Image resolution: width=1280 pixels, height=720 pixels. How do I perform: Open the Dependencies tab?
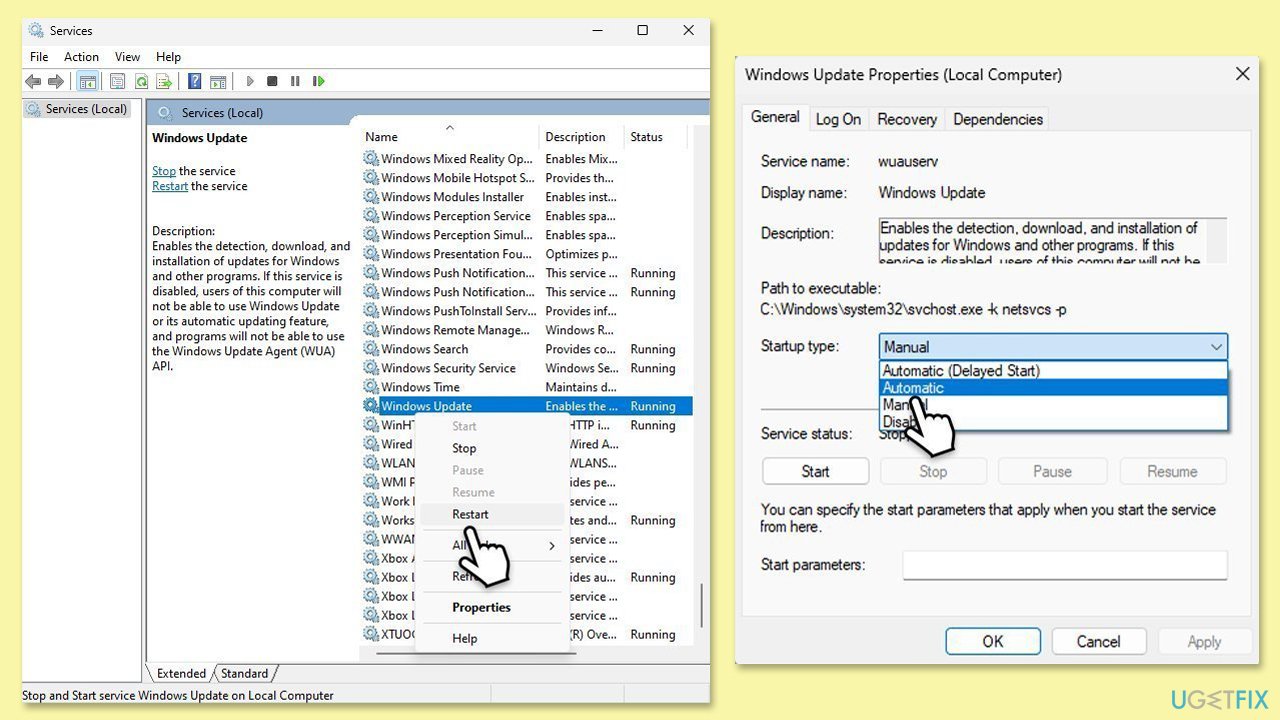[x=998, y=119]
